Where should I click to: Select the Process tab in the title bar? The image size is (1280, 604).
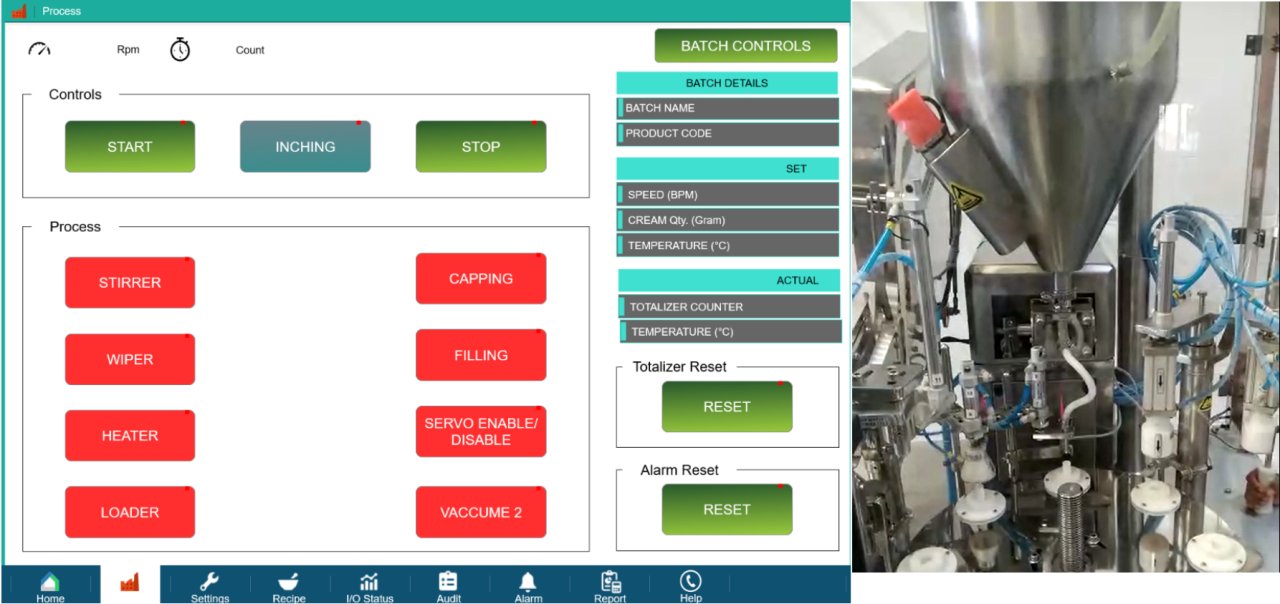62,11
